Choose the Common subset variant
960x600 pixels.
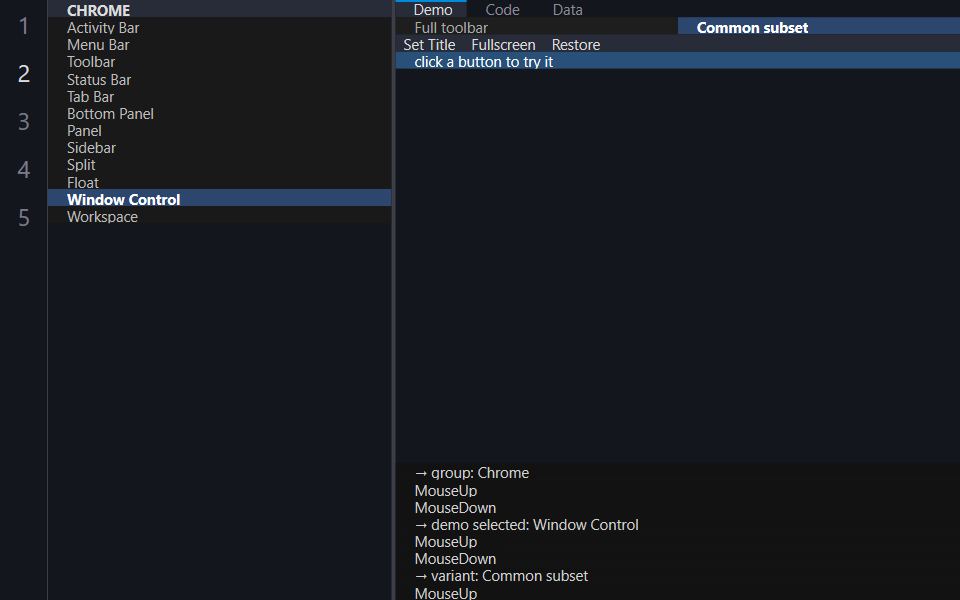819,28
